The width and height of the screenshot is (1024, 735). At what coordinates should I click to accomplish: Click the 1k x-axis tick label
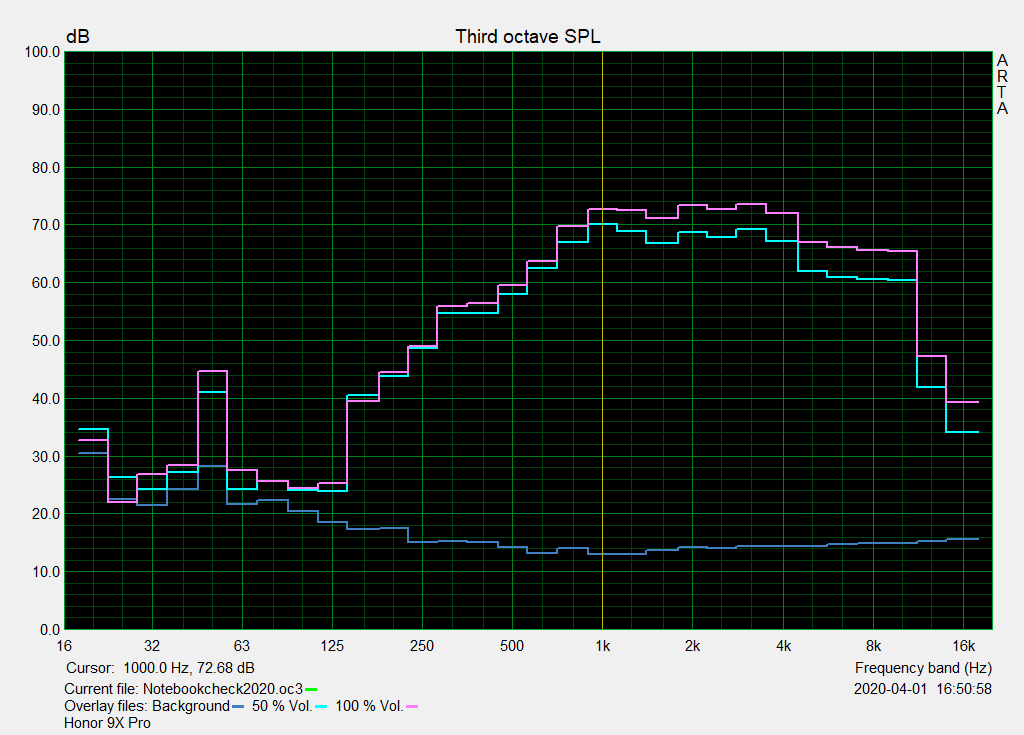602,646
